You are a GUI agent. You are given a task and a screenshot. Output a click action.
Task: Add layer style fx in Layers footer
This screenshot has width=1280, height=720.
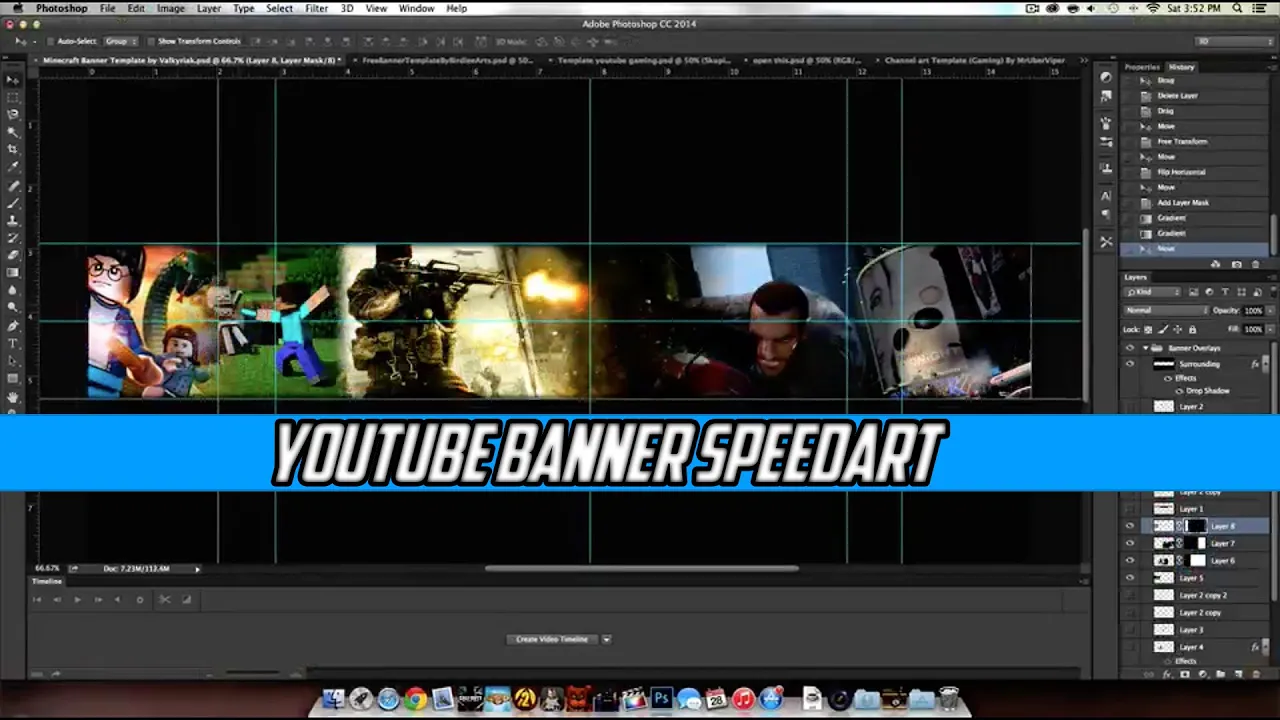[x=1167, y=675]
